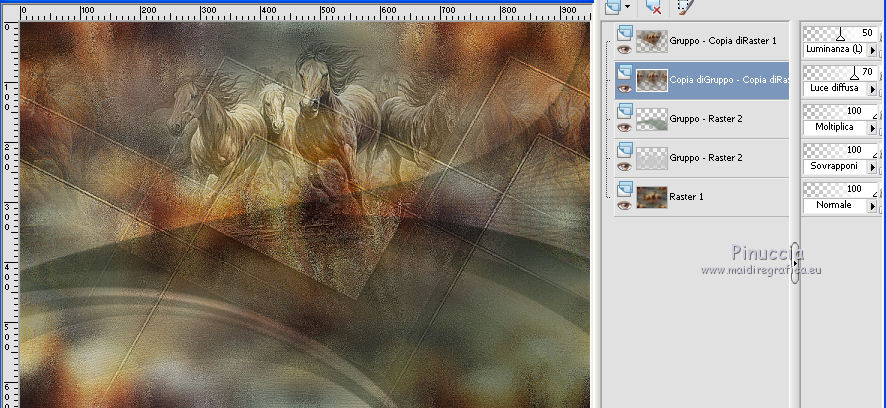886x408 pixels.
Task: Click the thumbnail of the selected Copia diGruppo layer
Action: click(652, 80)
